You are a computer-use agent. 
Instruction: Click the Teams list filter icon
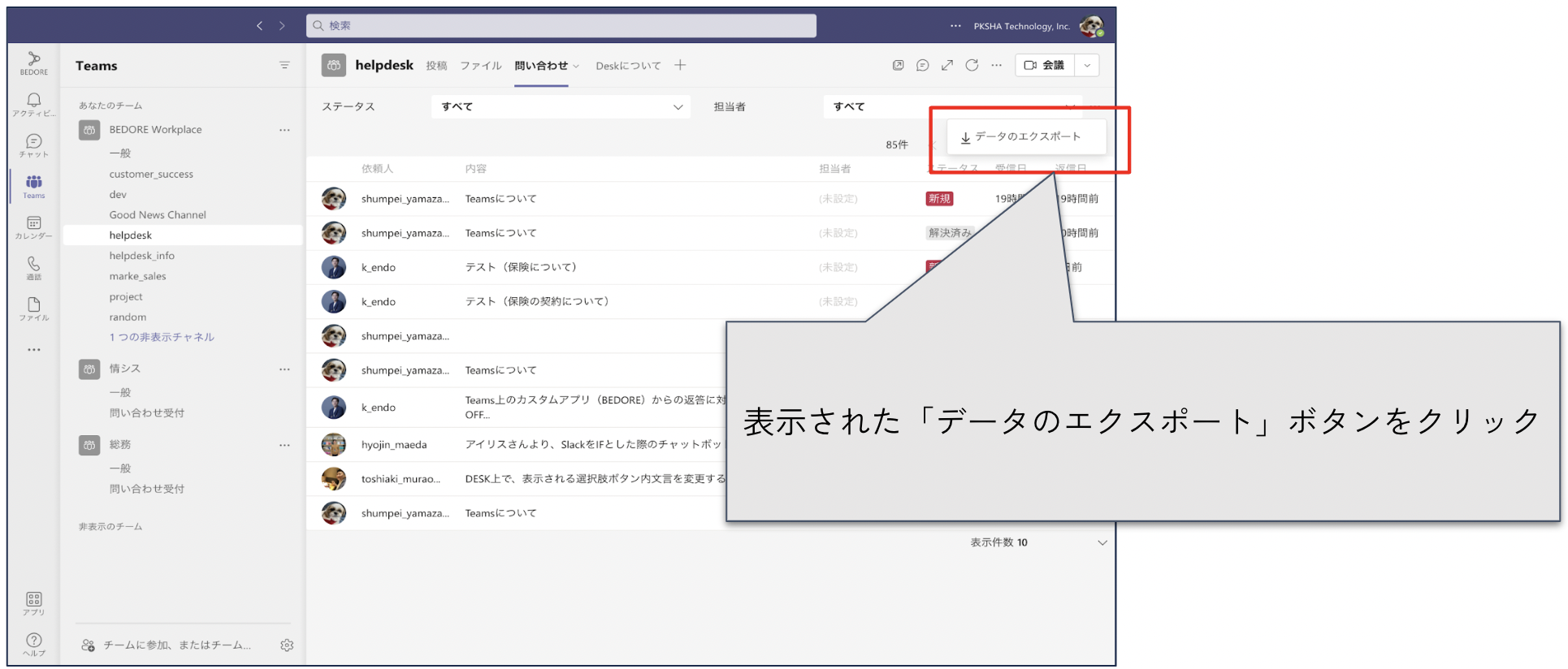pyautogui.click(x=284, y=66)
